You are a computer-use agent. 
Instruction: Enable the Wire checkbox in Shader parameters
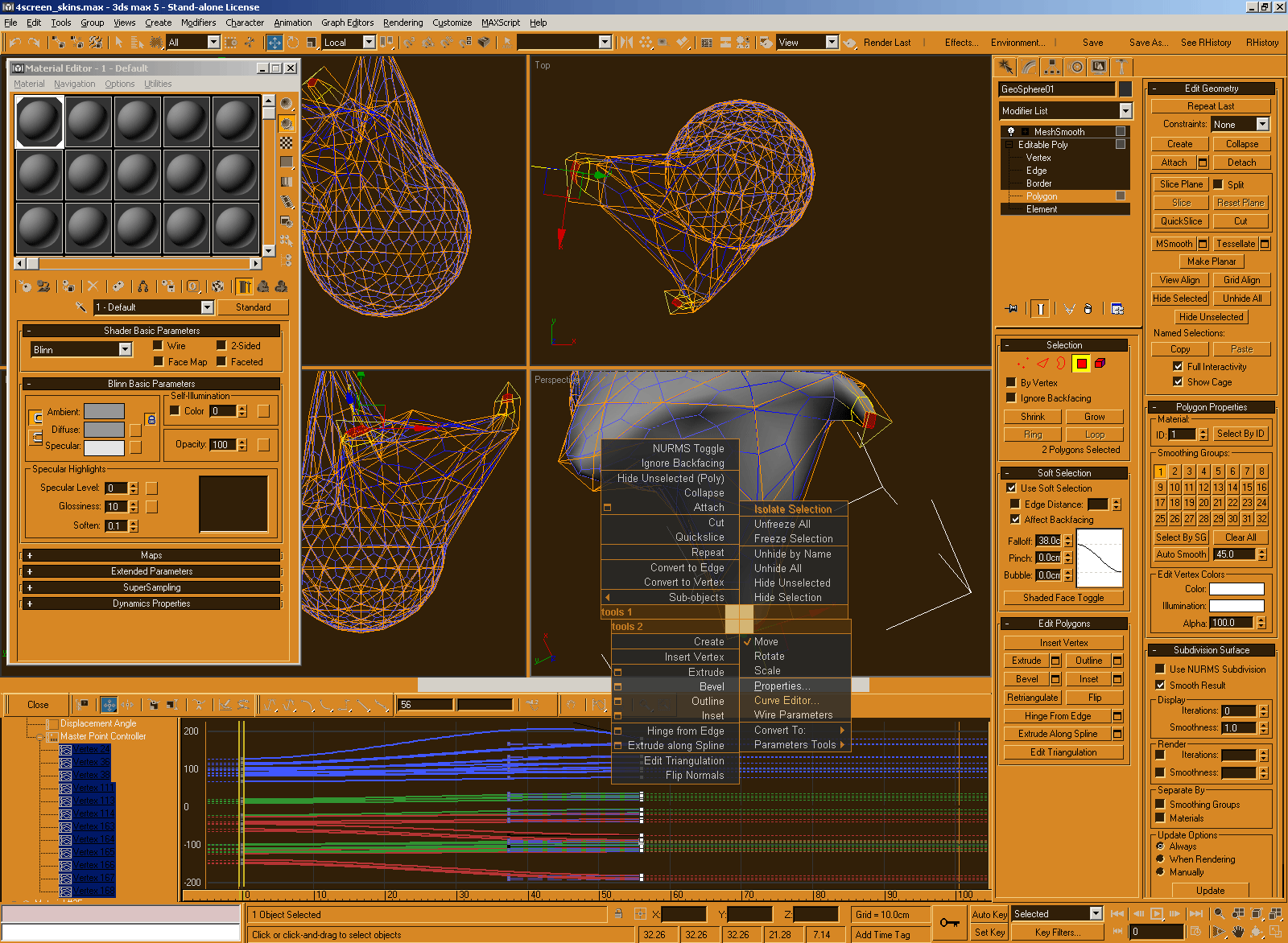click(x=159, y=345)
